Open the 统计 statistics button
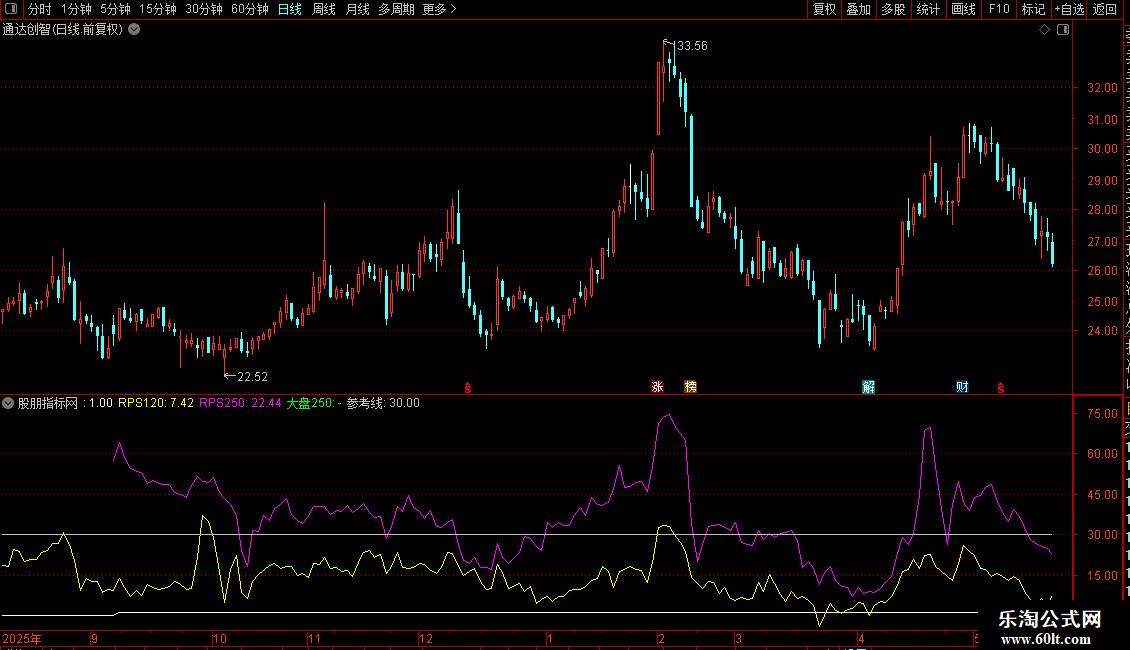 coord(927,9)
